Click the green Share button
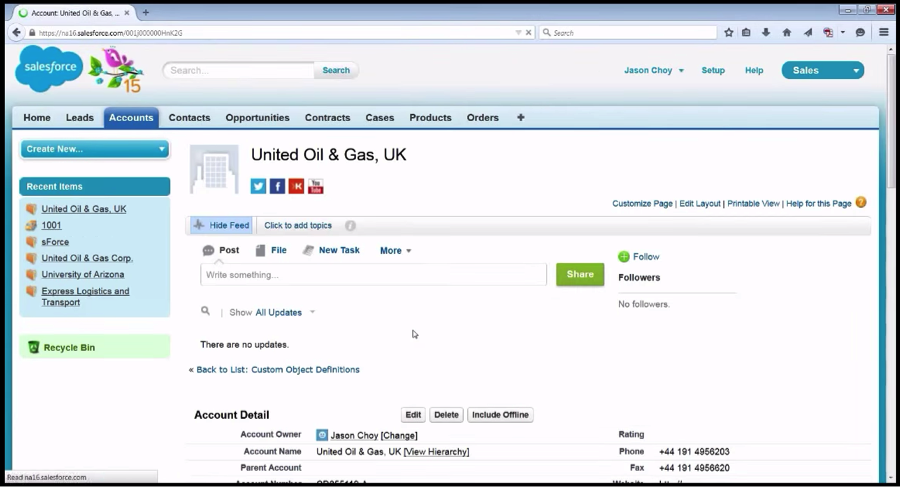 point(580,274)
